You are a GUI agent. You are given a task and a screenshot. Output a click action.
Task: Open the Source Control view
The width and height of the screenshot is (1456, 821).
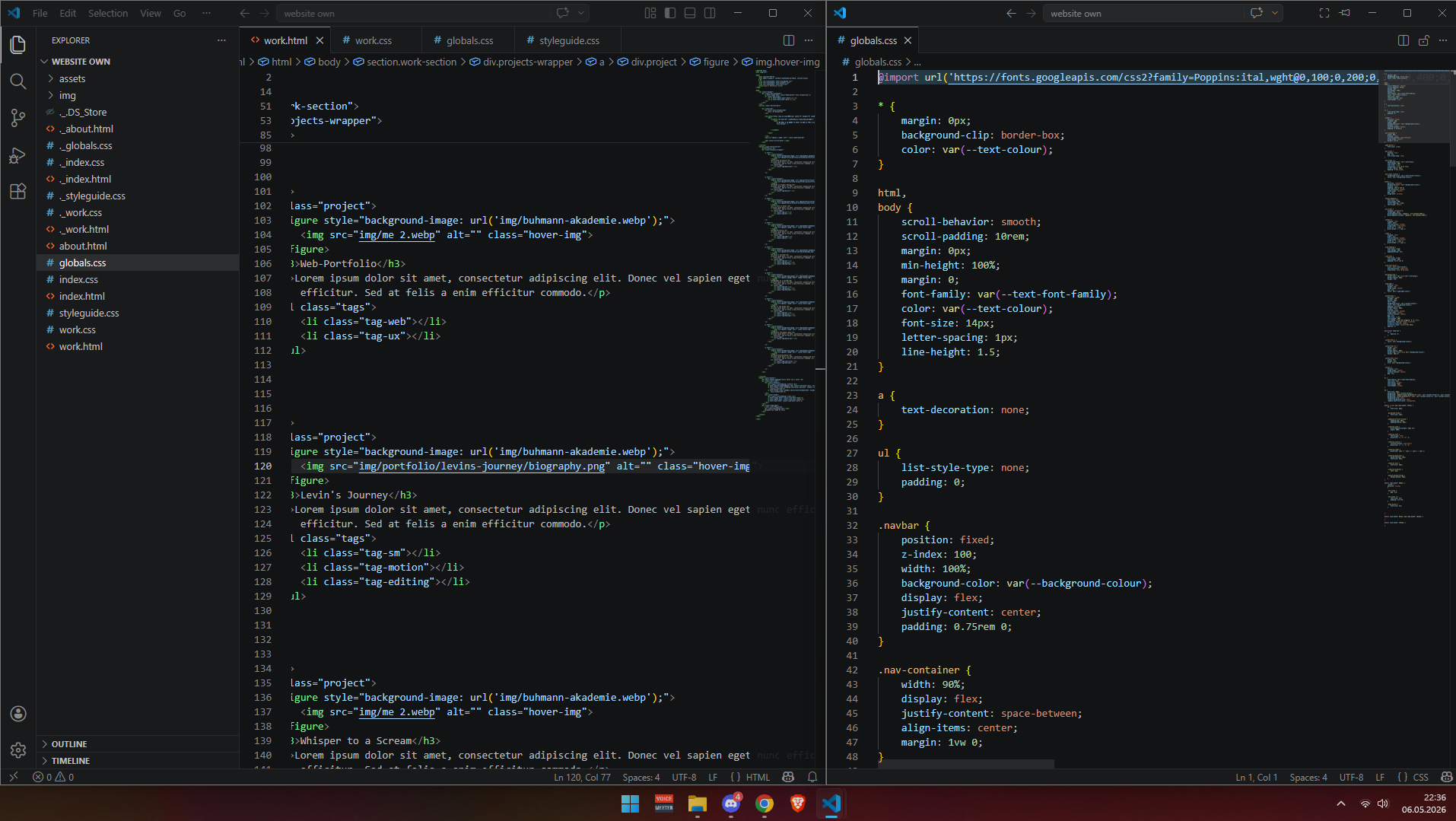(18, 118)
